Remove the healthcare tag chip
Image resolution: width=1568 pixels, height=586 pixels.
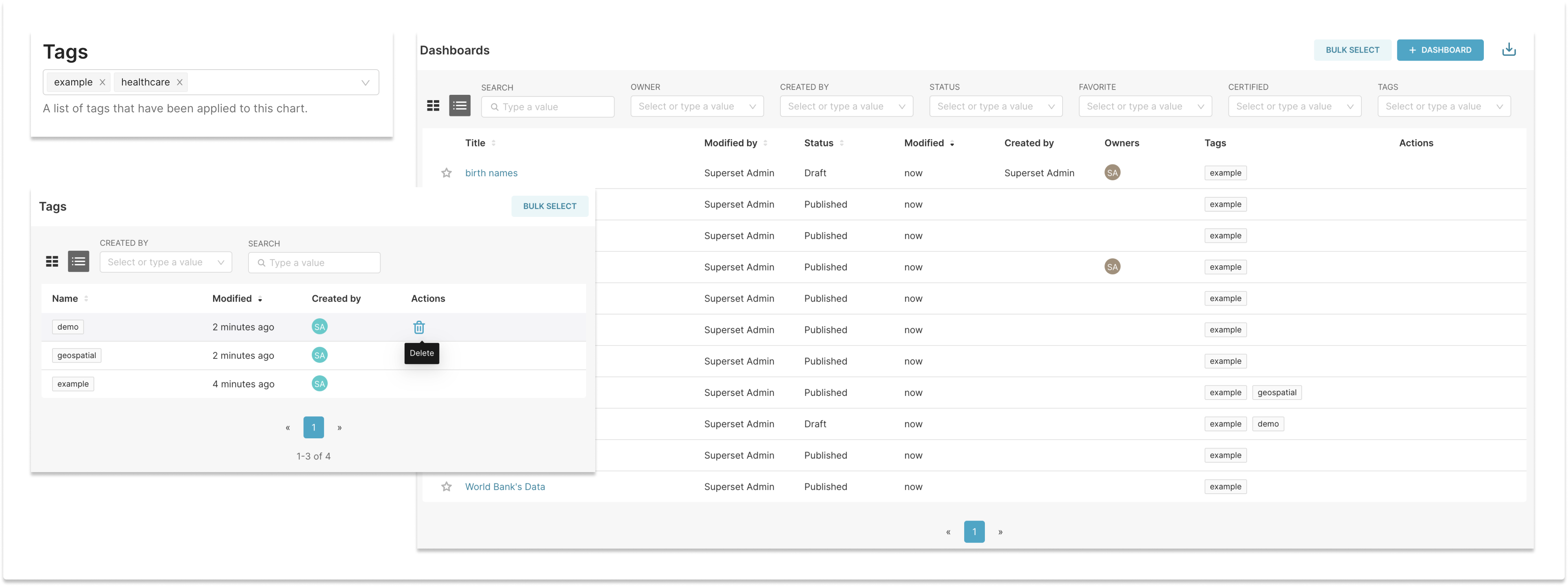tap(180, 82)
